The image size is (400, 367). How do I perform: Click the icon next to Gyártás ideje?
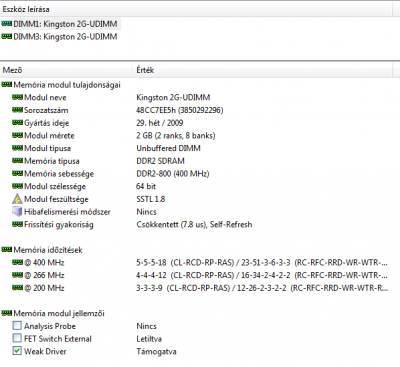17,123
